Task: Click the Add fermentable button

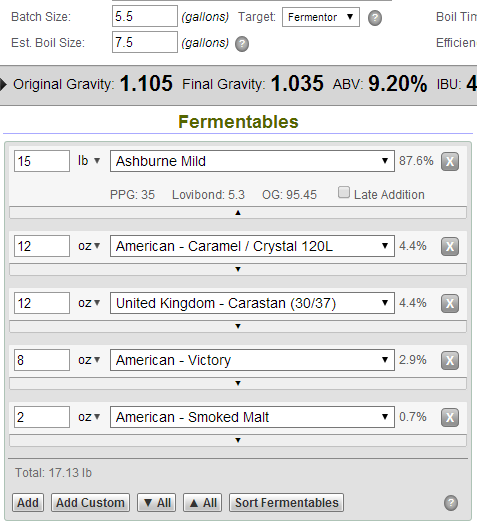Action: point(28,503)
